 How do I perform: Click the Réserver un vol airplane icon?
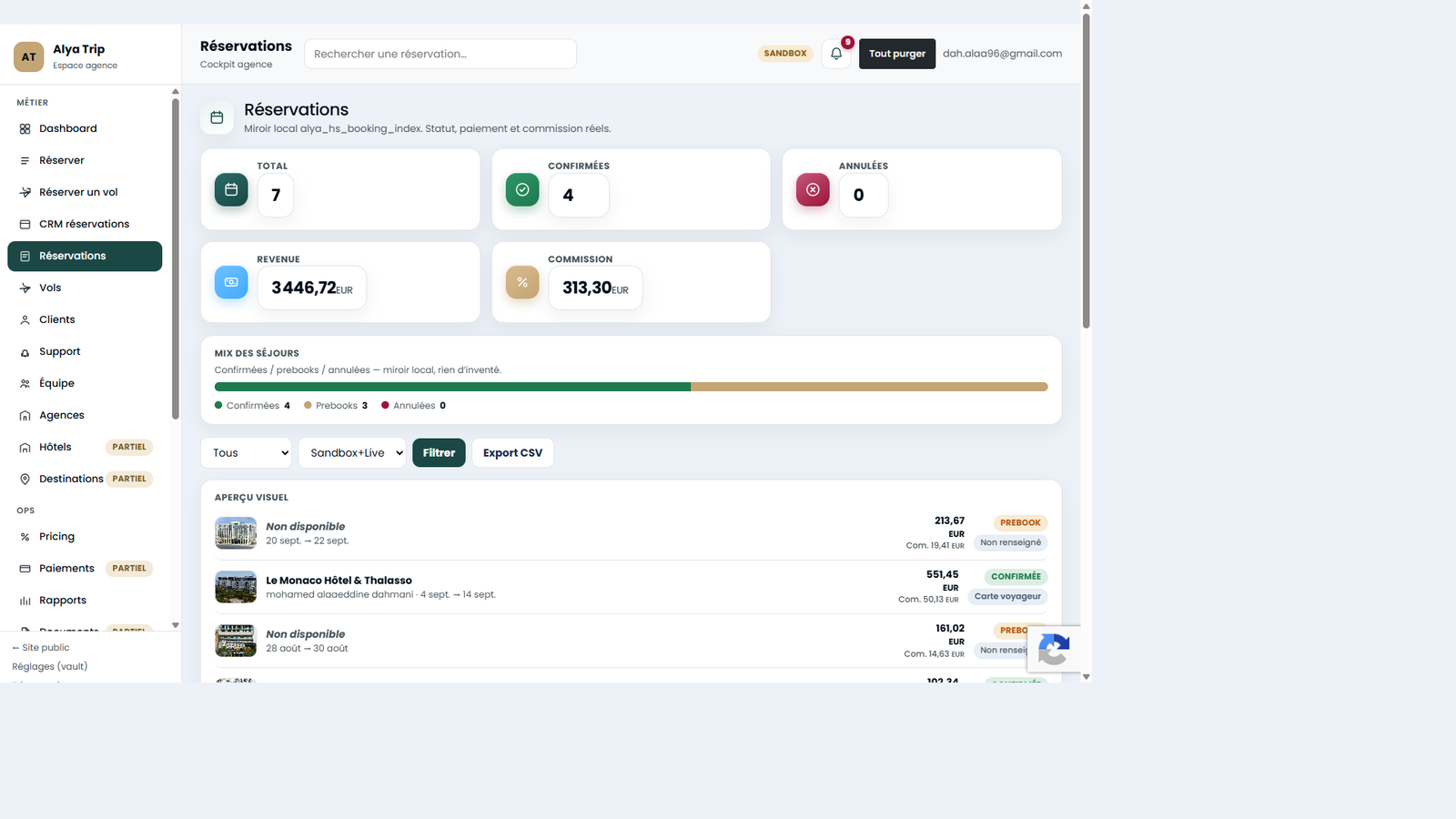click(25, 193)
